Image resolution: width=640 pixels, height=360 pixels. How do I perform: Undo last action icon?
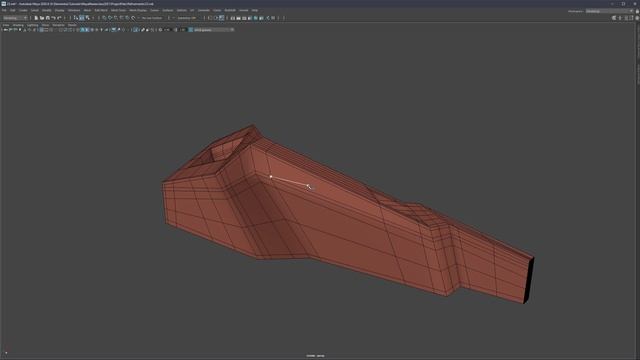pyautogui.click(x=53, y=18)
